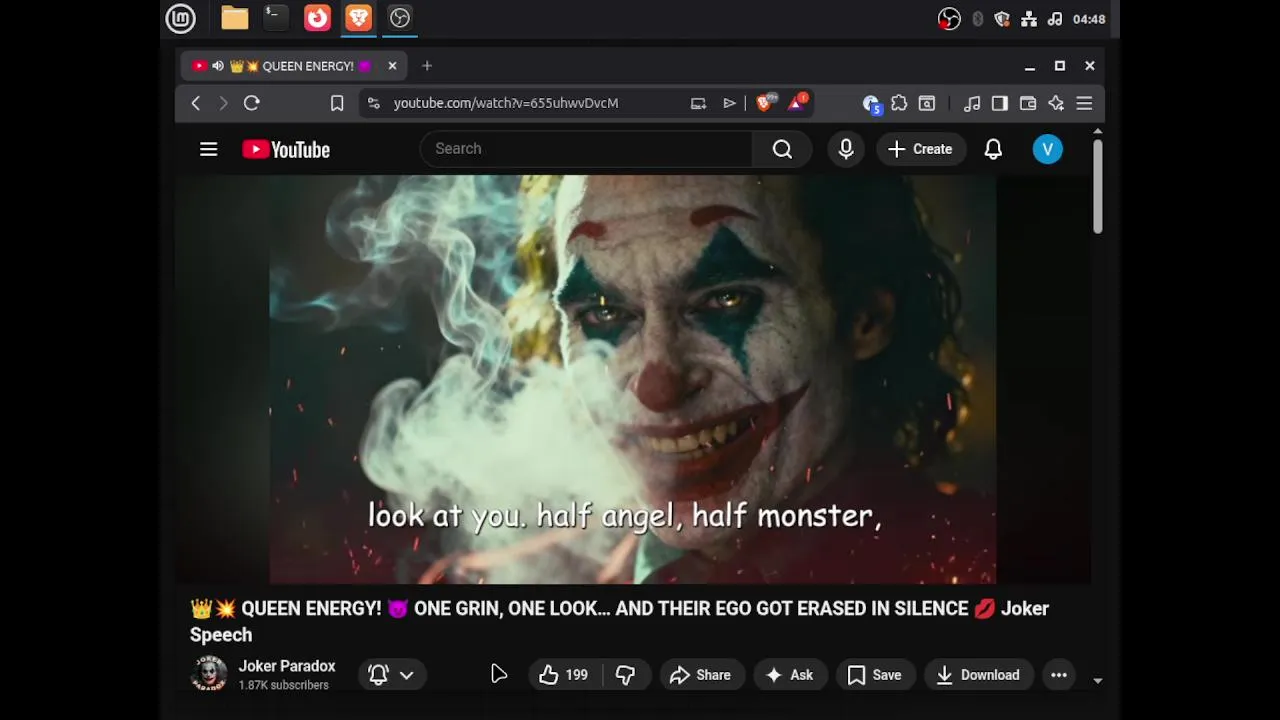
Task: Go back in the browser
Action: click(x=196, y=103)
